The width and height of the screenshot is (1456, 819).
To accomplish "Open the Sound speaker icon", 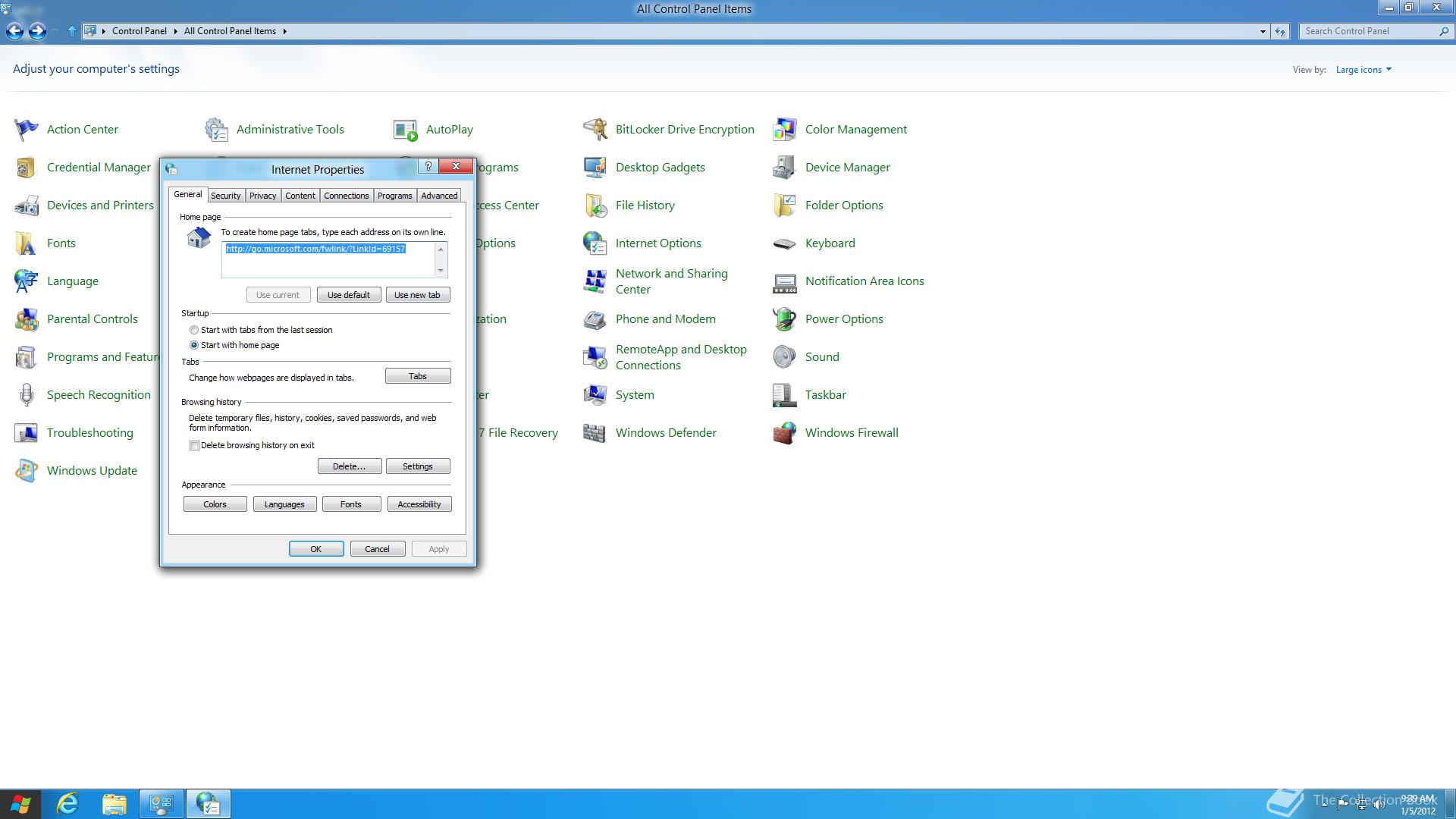I will pyautogui.click(x=785, y=357).
